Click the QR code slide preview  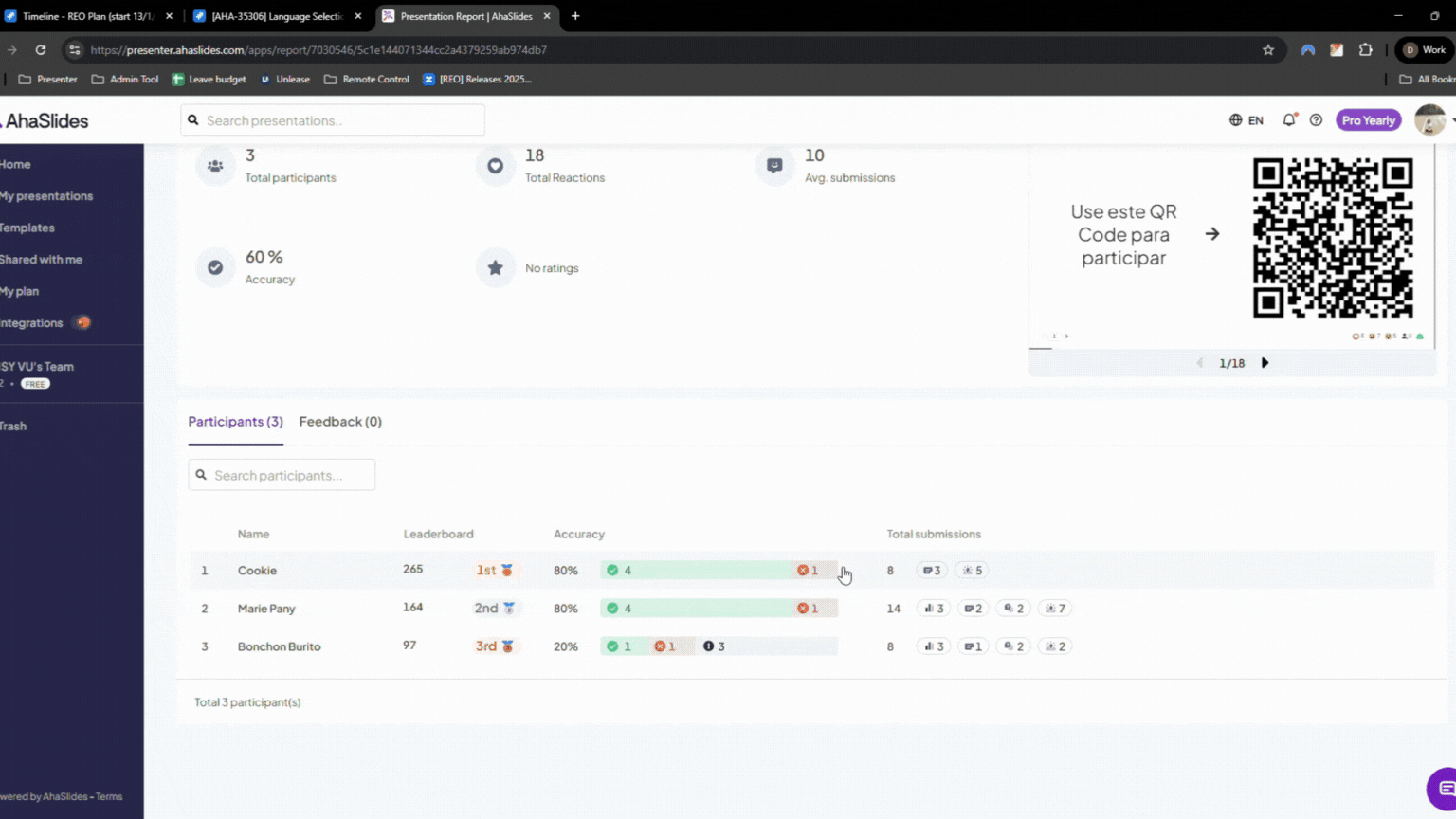coord(1231,246)
